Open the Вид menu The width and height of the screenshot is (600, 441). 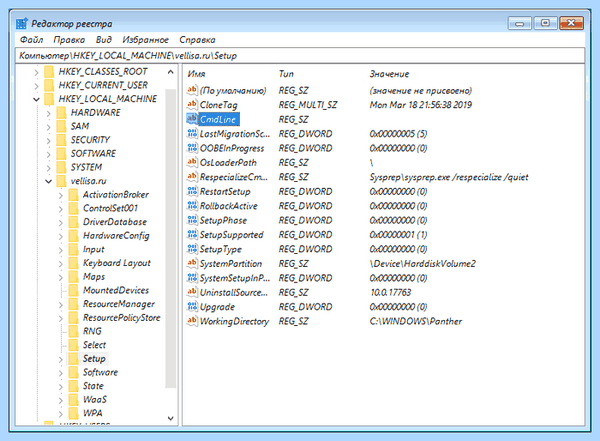(104, 40)
